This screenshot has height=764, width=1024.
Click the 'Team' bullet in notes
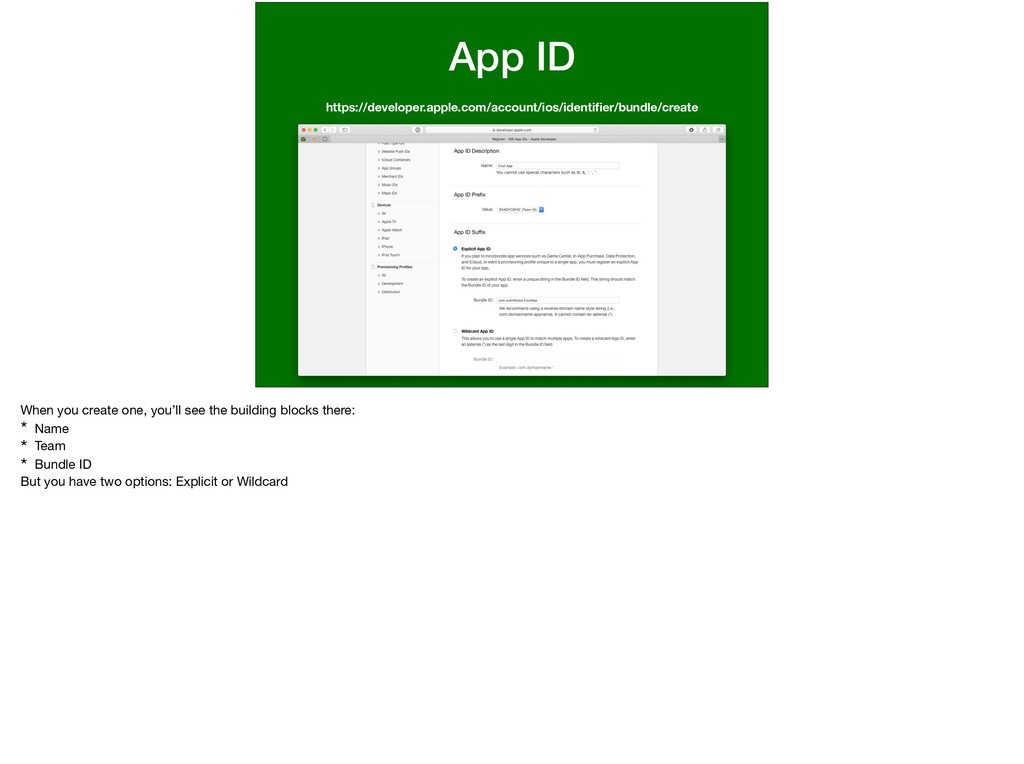tap(50, 446)
